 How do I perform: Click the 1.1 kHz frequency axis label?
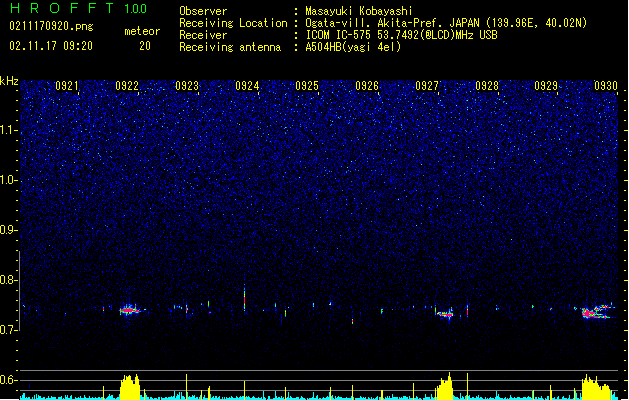coord(8,130)
